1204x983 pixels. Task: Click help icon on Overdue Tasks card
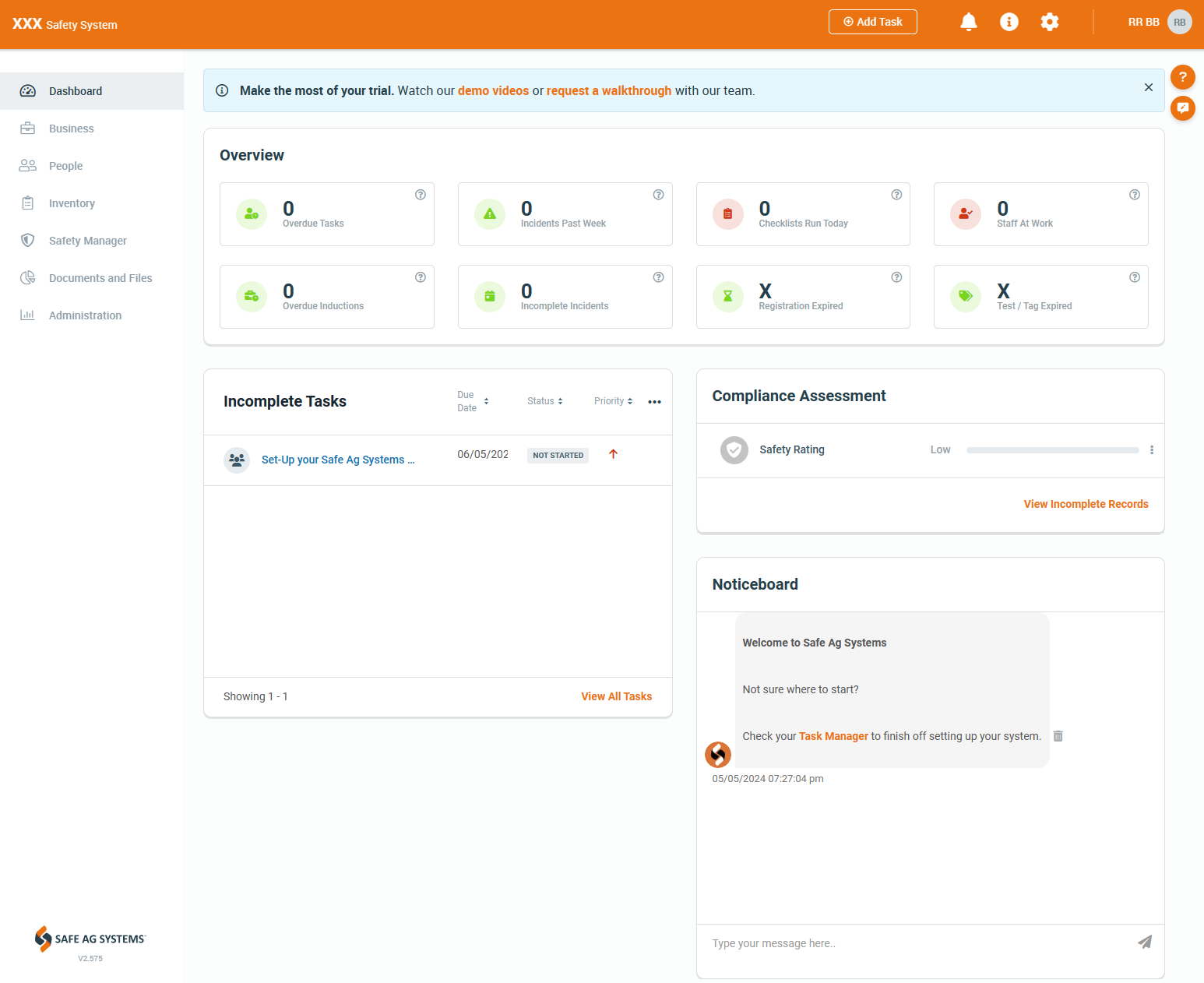(x=421, y=195)
